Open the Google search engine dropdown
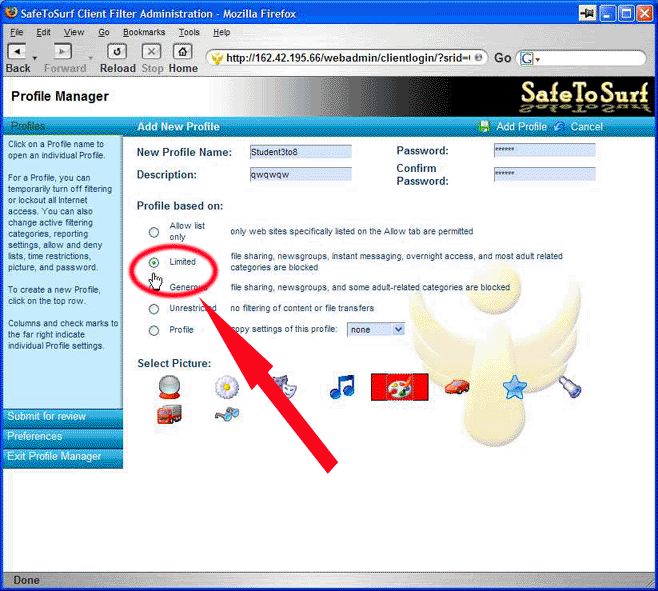The image size is (658, 591). [x=527, y=58]
